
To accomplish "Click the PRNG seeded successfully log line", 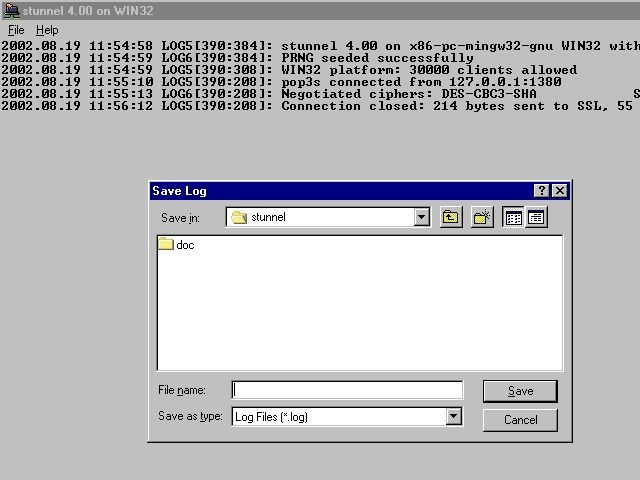I will tap(237, 58).
